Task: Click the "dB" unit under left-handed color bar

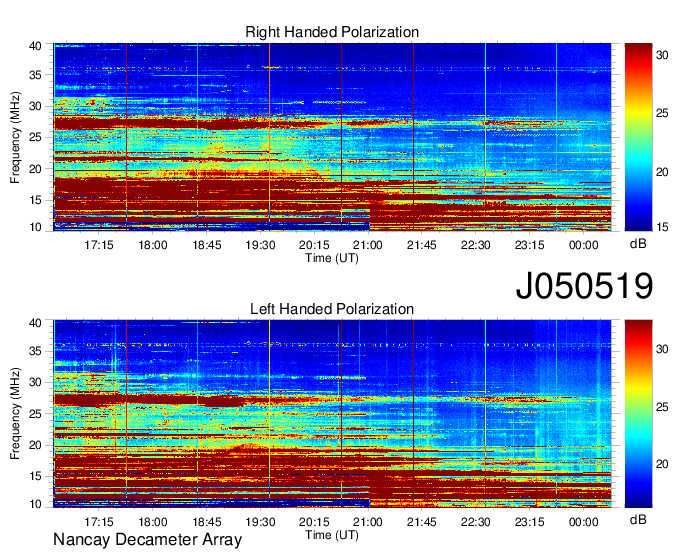Action: point(638,519)
